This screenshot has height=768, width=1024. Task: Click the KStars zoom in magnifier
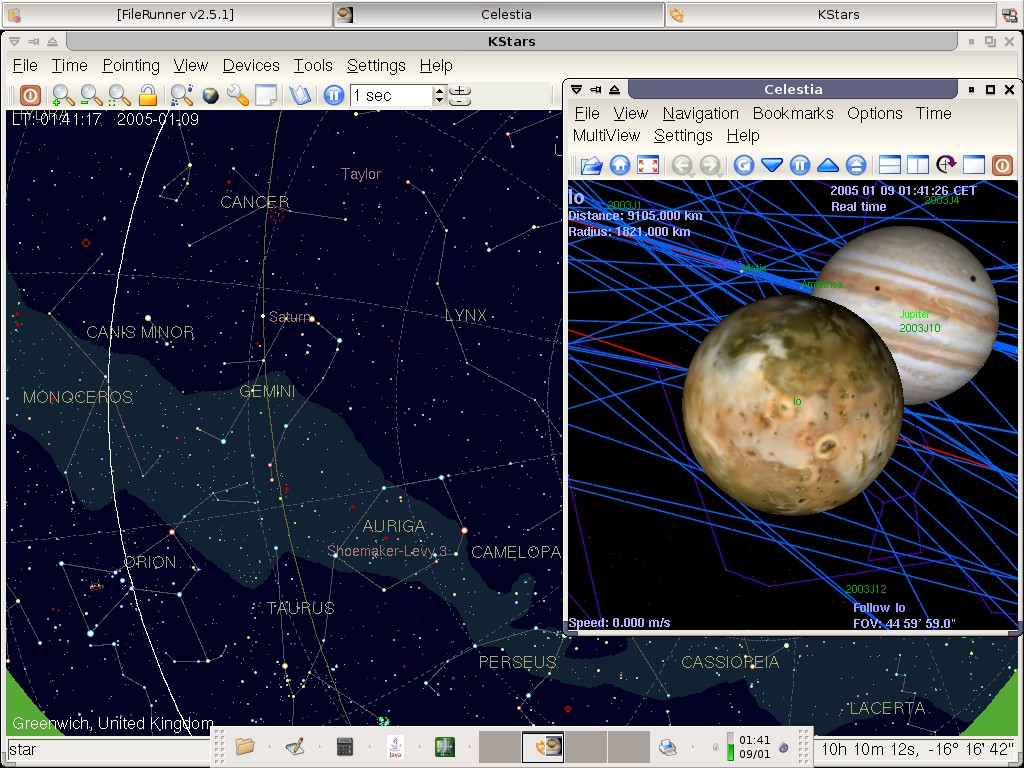[63, 96]
